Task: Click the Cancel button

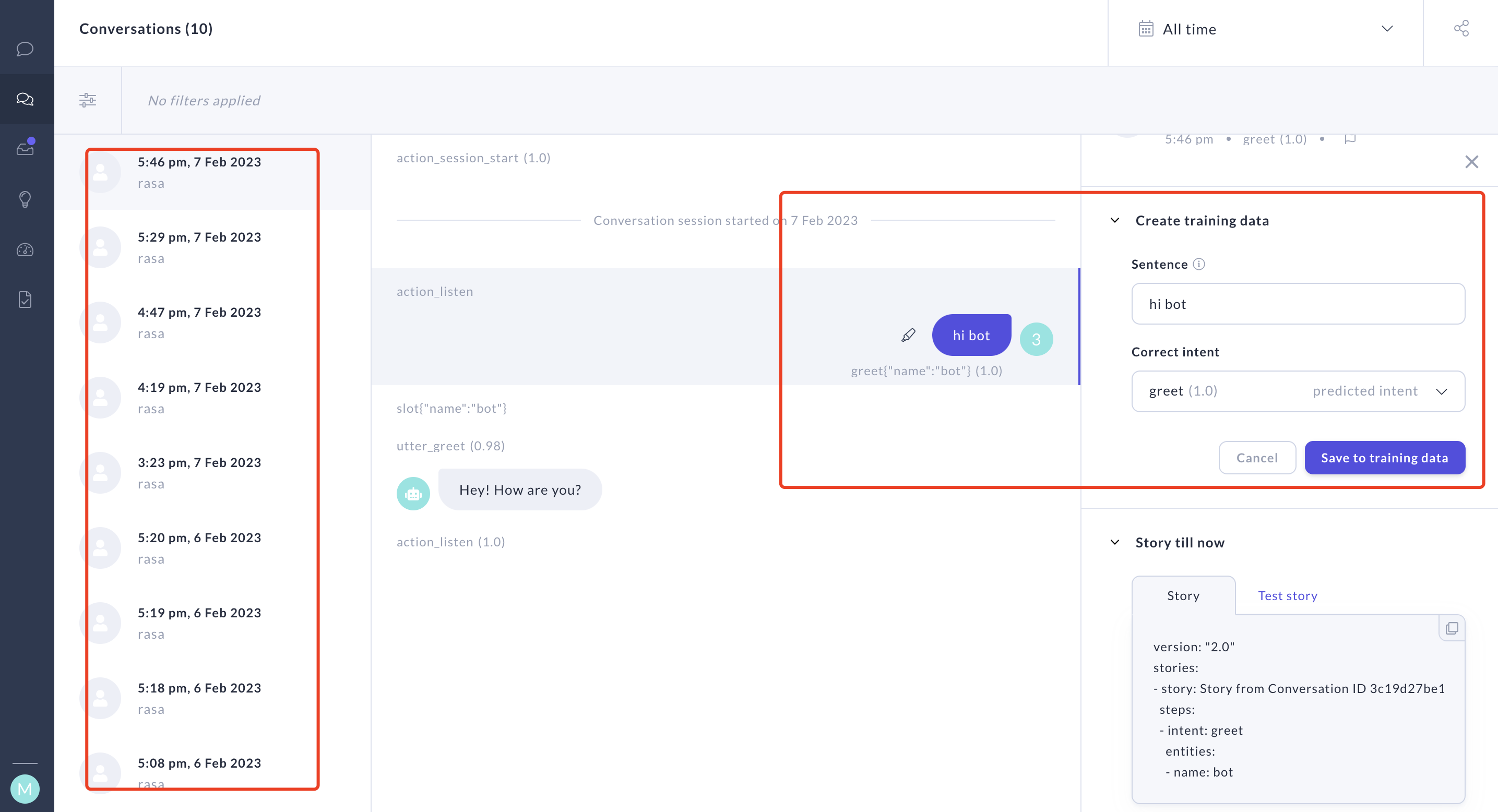Action: (x=1257, y=458)
